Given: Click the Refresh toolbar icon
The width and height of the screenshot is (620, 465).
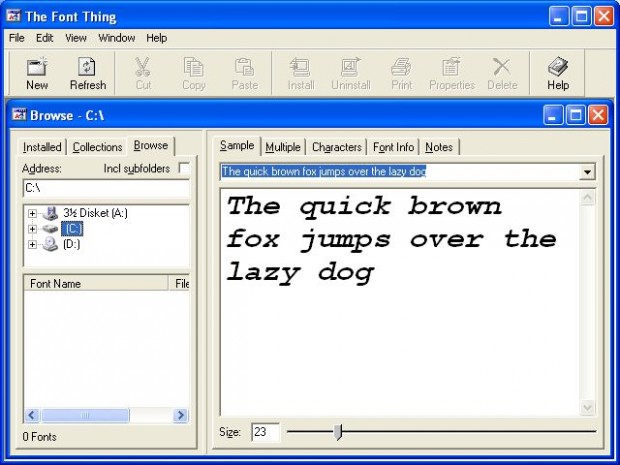Looking at the screenshot, I should [87, 66].
